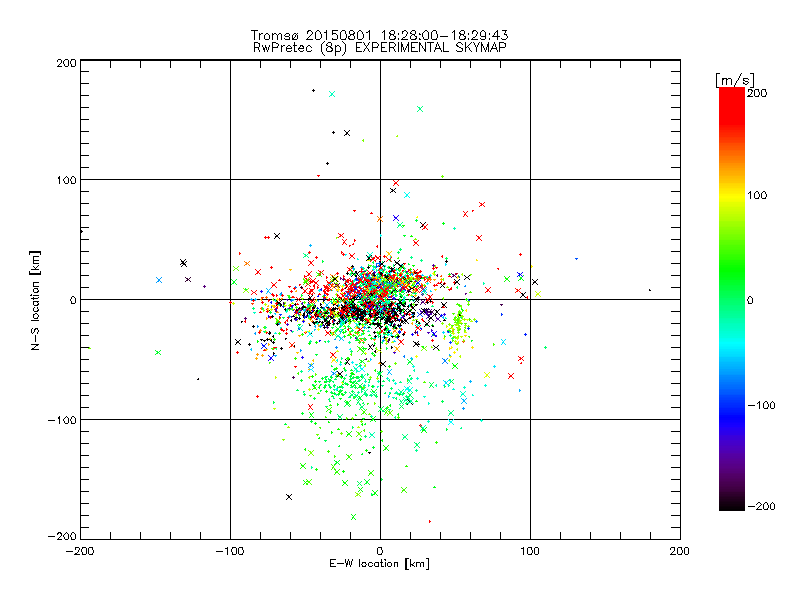Click E-W axis tick label "-200"
Screen dimensions: 800x600
coord(80,552)
